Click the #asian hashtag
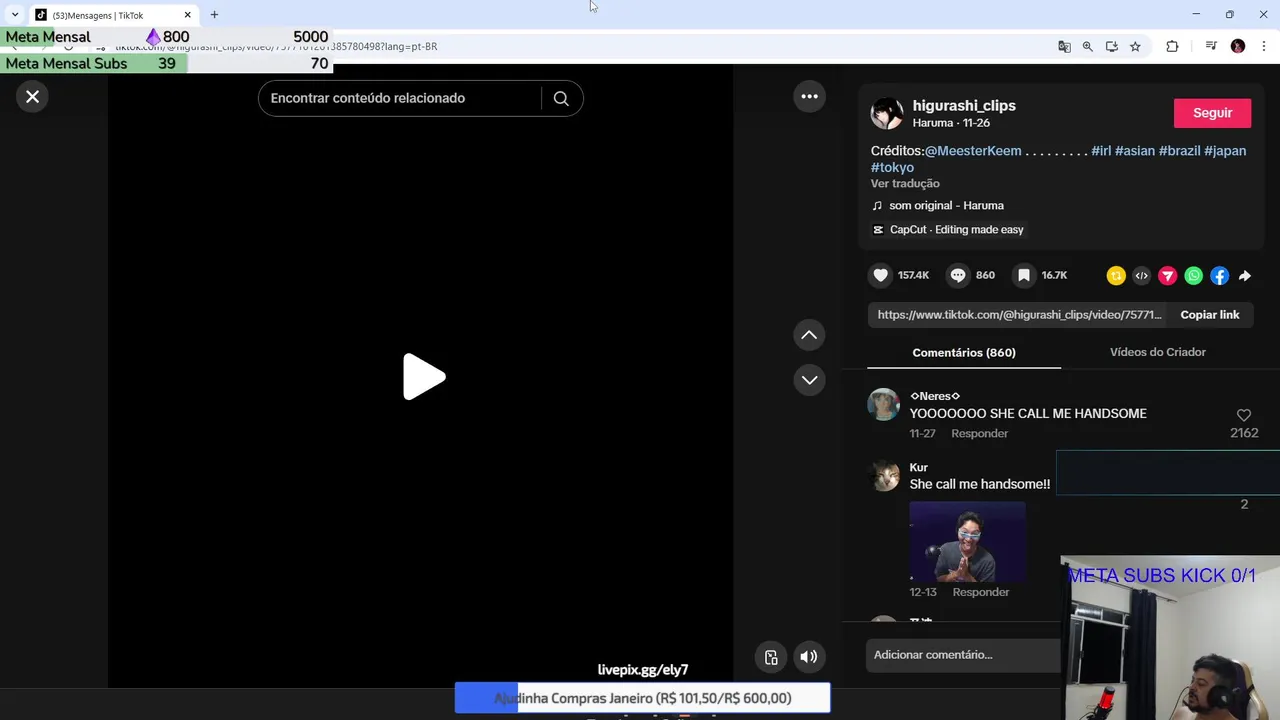The height and width of the screenshot is (720, 1280). point(1135,151)
